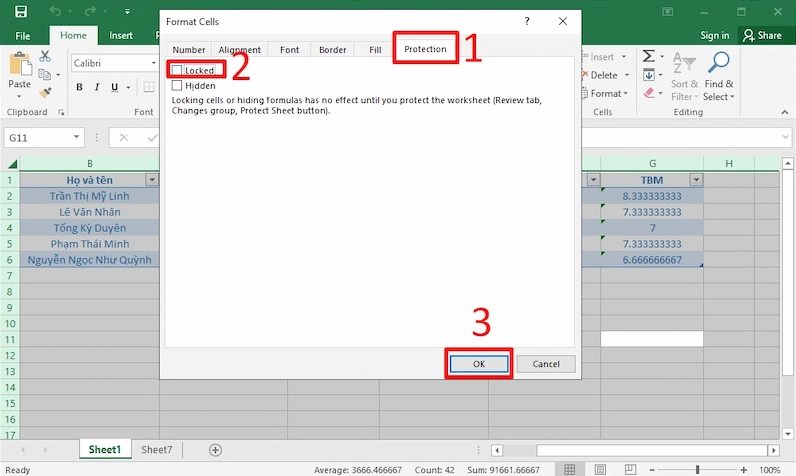The height and width of the screenshot is (476, 796).
Task: Adjust the zoom slider handle
Action: click(x=697, y=470)
